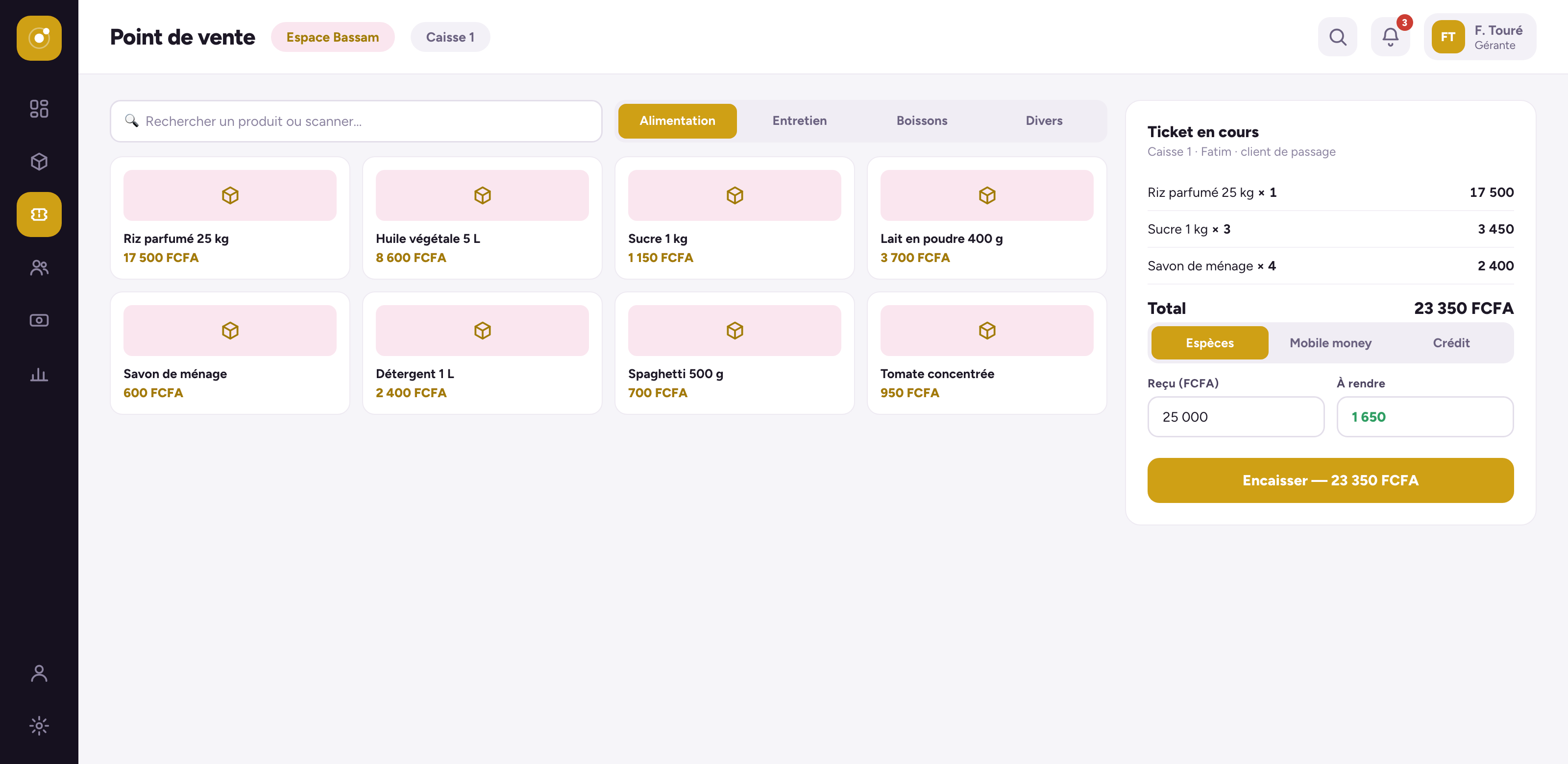Click the Espace Bassam store chip
The width and height of the screenshot is (1568, 764).
pos(332,37)
